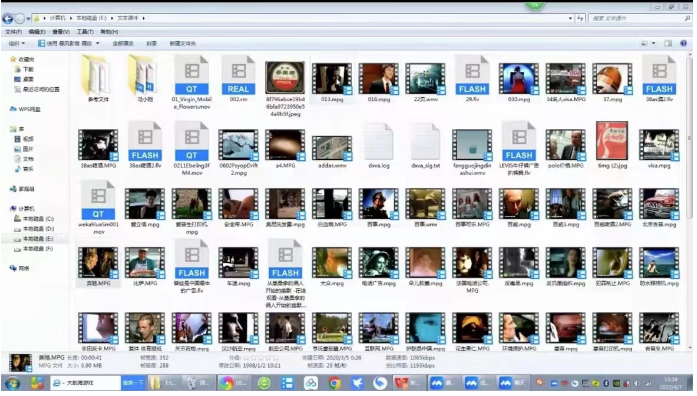Toggle the preview pane icon
Screen dimensions: 697x396
tap(668, 43)
